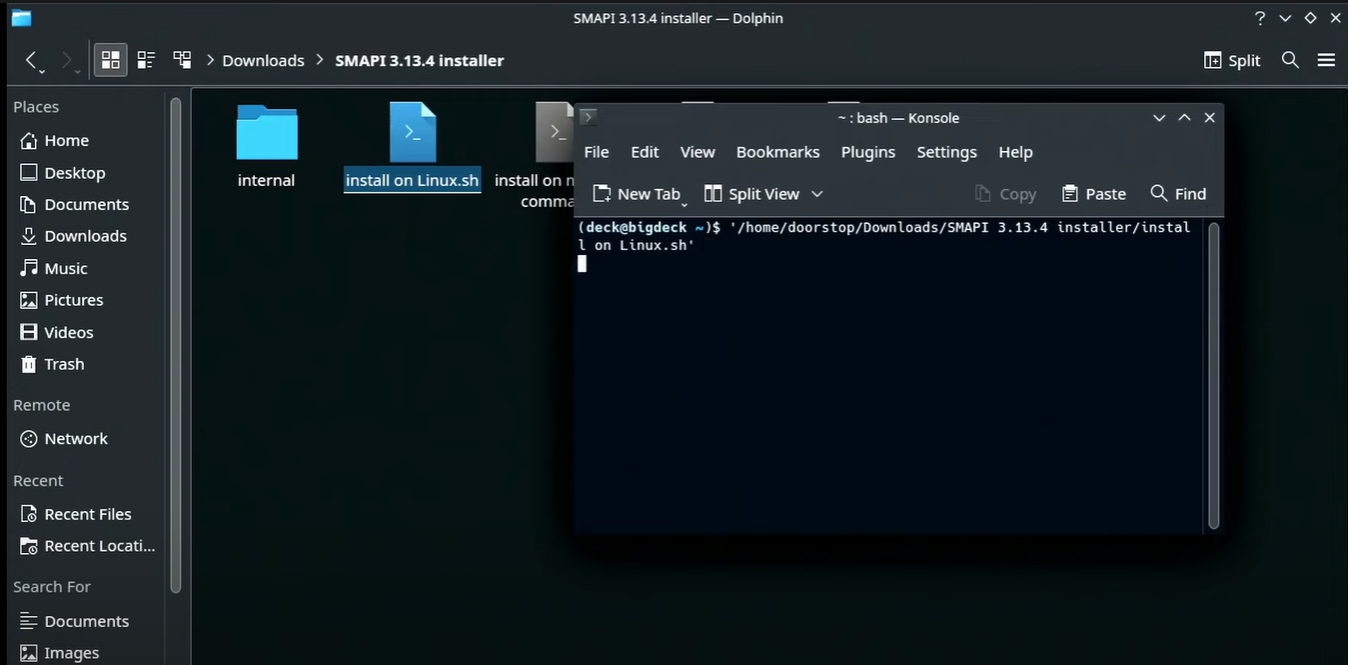1348x665 pixels.
Task: Split the Dolphin view
Action: tap(1232, 60)
